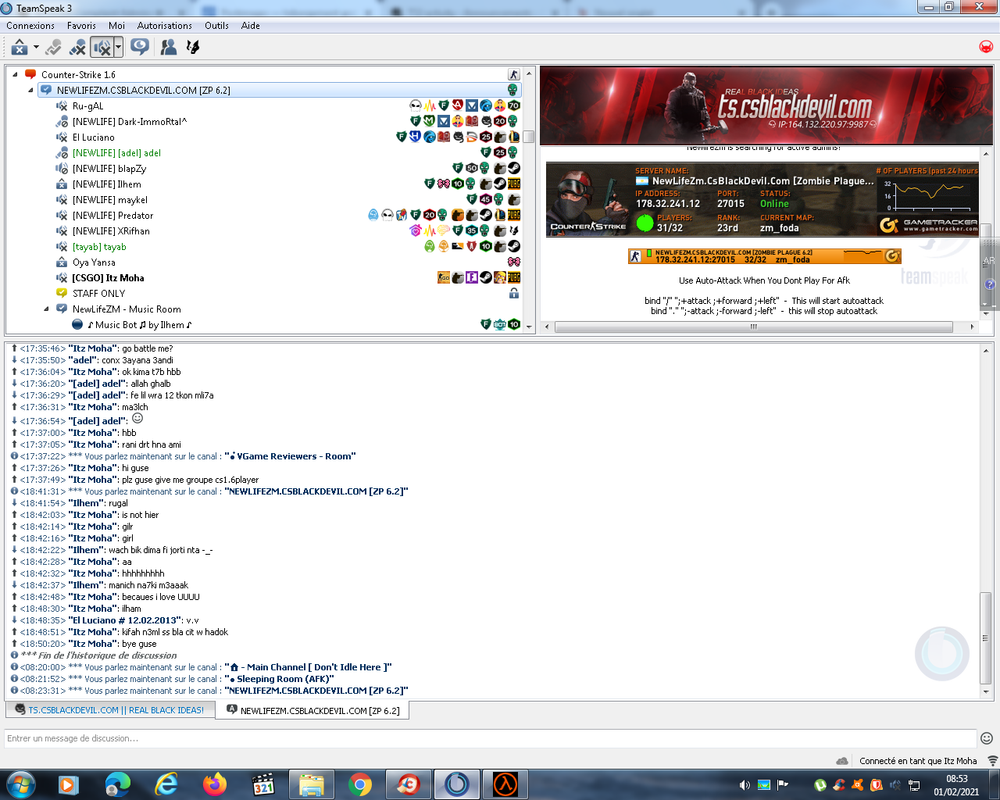The height and width of the screenshot is (800, 1000).
Task: Open the Autorisations menu
Action: pos(164,26)
